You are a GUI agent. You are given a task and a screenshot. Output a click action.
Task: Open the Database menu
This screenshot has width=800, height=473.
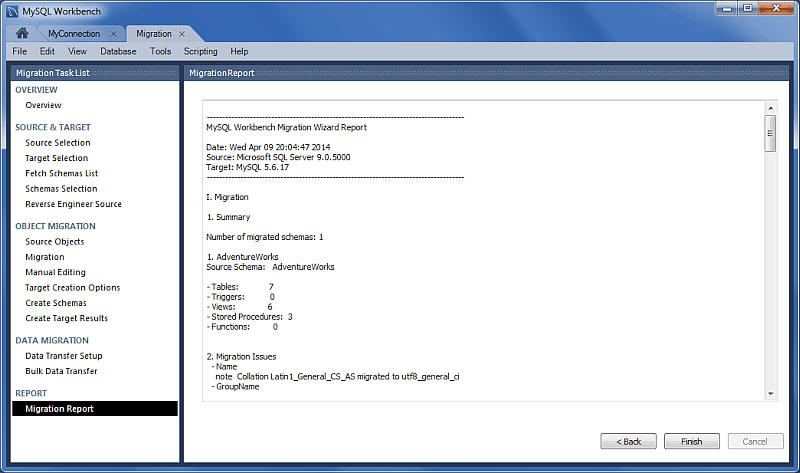coord(118,51)
